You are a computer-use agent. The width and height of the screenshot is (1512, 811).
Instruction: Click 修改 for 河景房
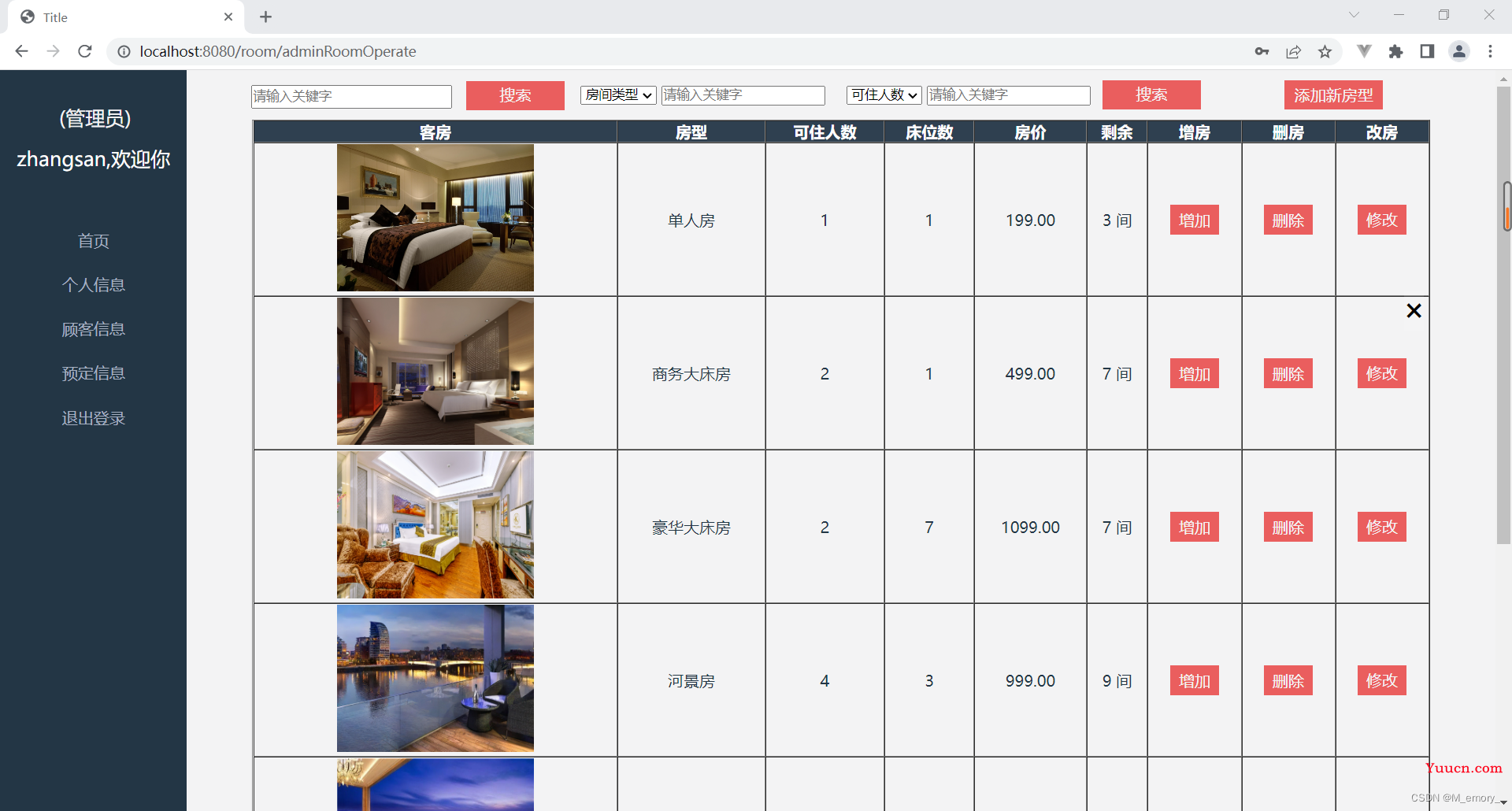coord(1381,680)
